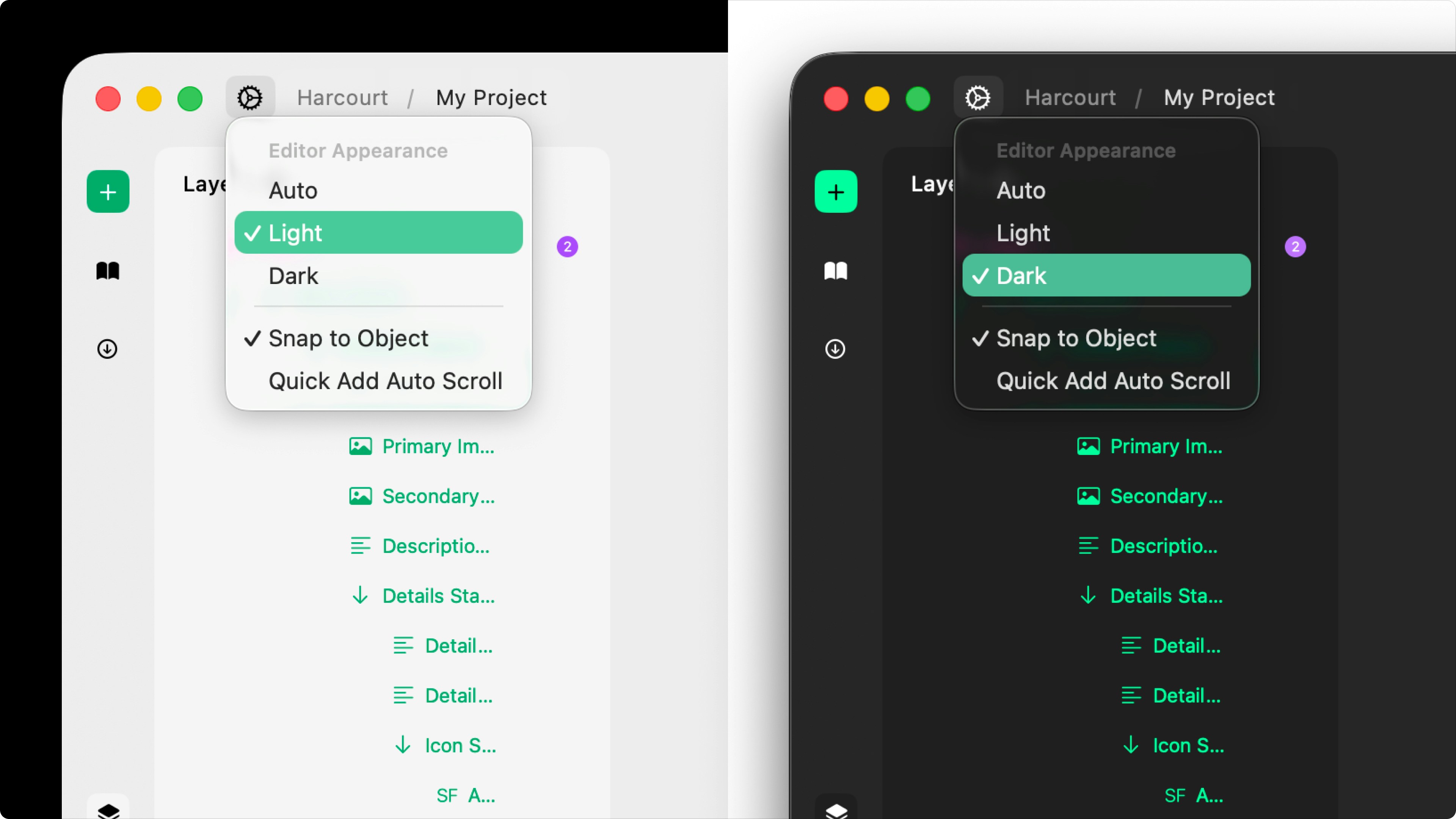Image resolution: width=1456 pixels, height=819 pixels.
Task: Click the green plus button to add
Action: click(108, 191)
